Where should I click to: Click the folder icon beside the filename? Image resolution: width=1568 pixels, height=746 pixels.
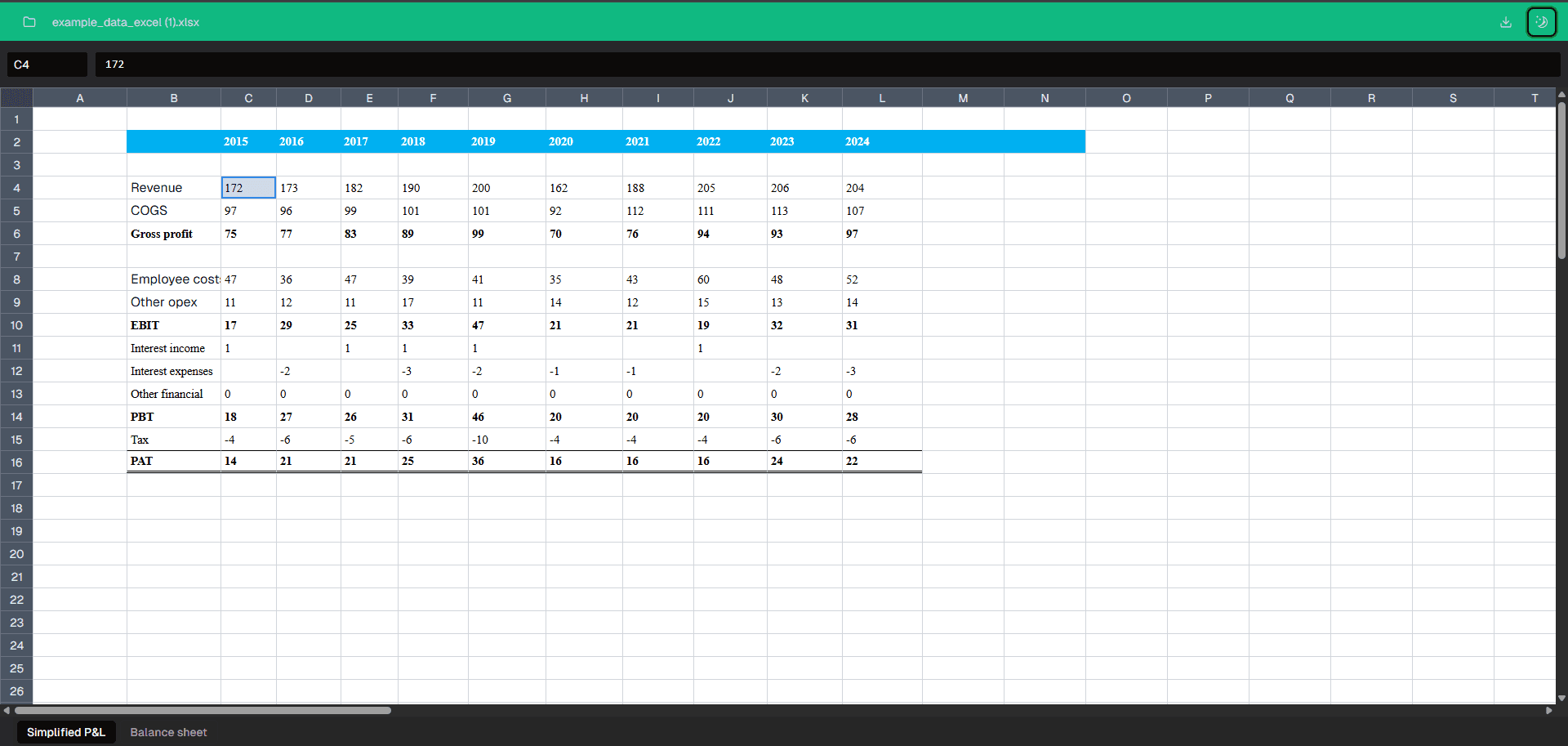(x=29, y=22)
